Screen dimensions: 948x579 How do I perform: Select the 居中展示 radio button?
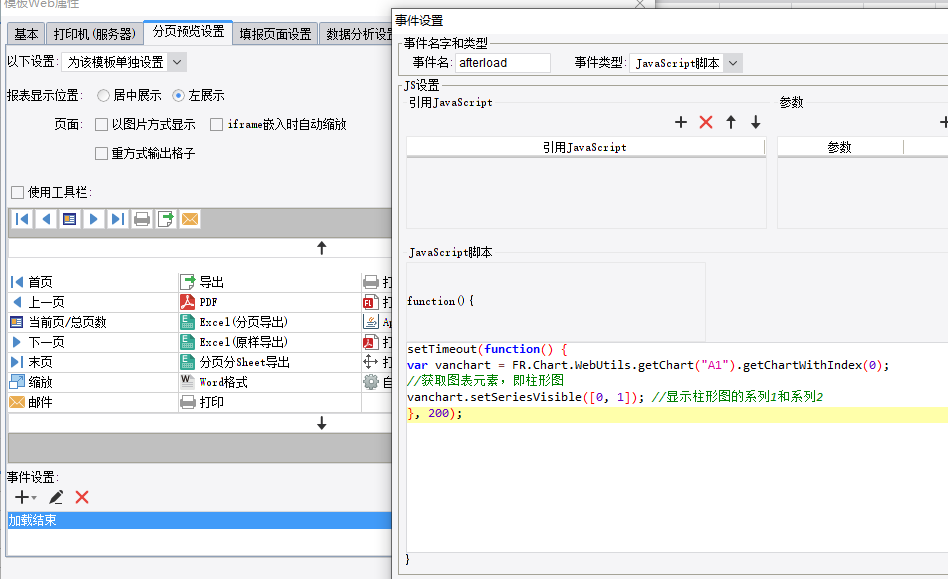point(103,95)
